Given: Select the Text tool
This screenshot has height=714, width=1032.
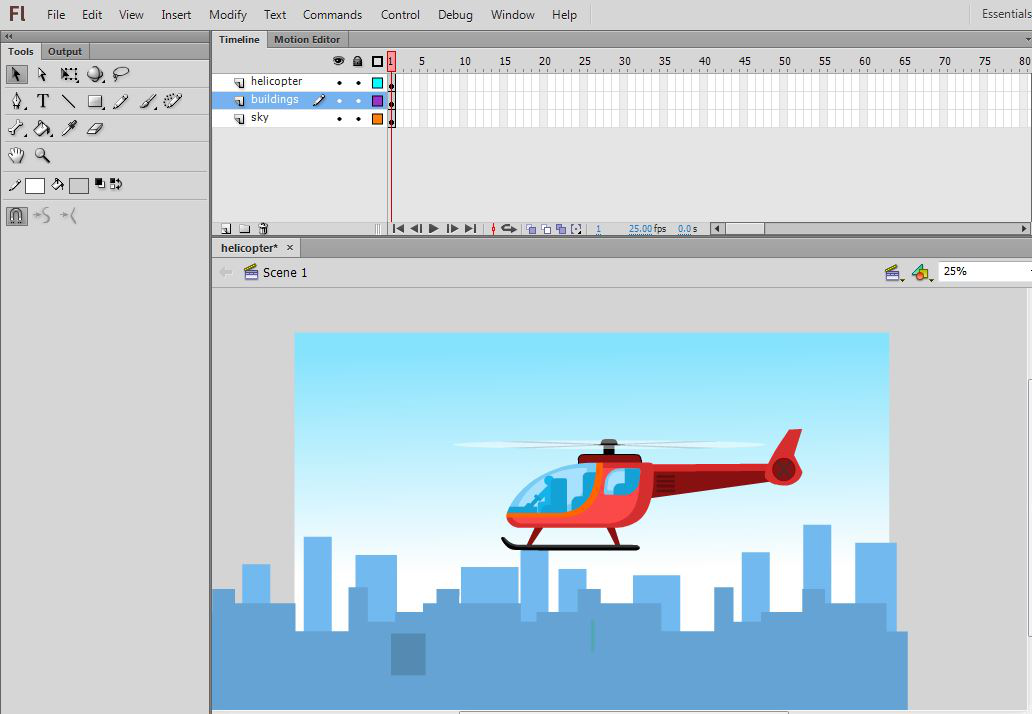Looking at the screenshot, I should (43, 101).
